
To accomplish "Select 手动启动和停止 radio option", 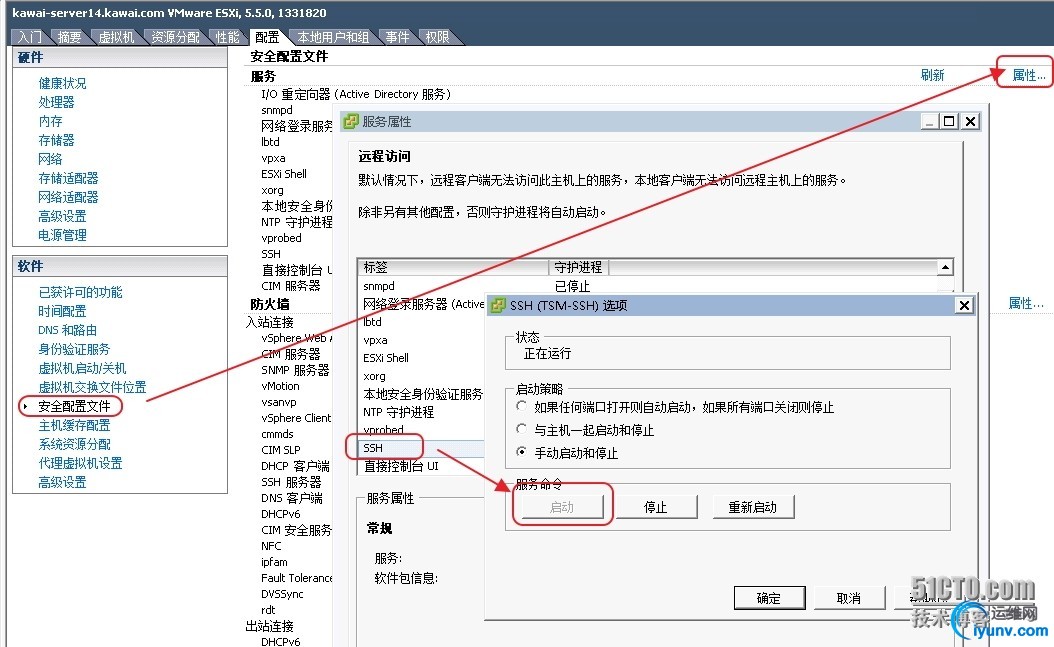I will [x=521, y=452].
